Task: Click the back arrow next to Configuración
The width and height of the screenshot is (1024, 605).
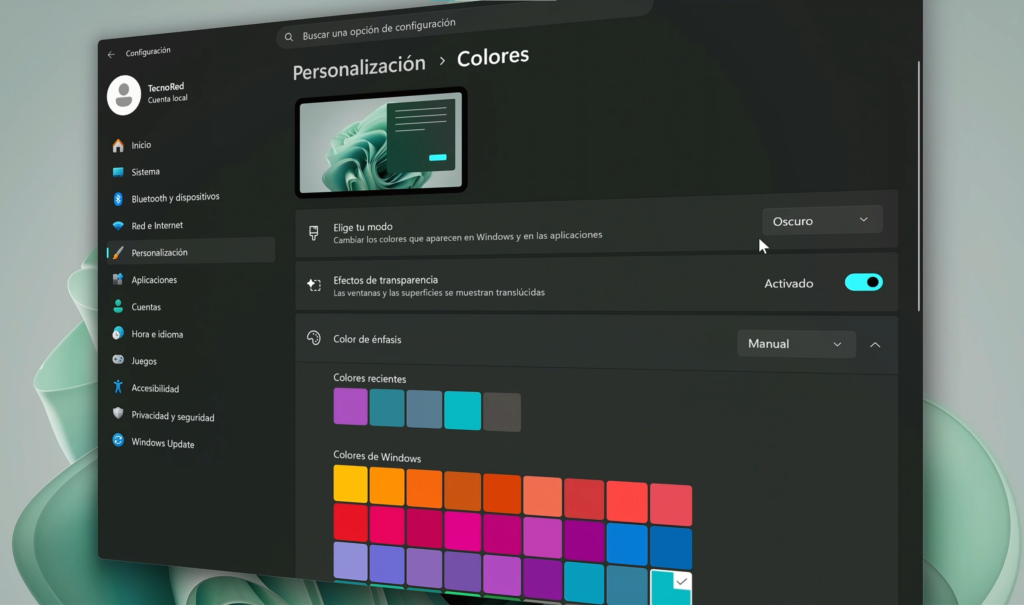Action: tap(111, 55)
